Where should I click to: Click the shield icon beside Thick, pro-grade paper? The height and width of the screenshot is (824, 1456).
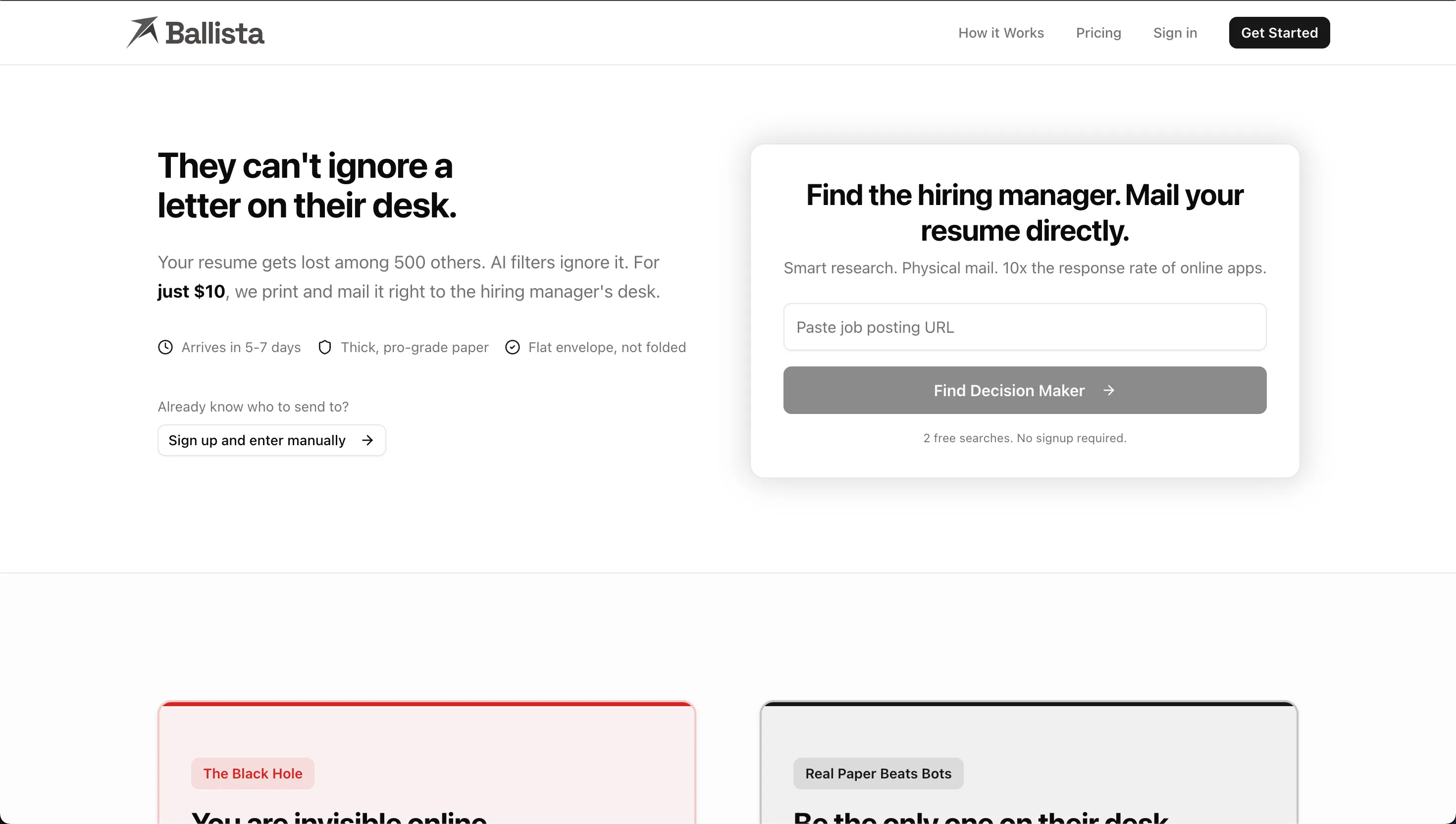325,347
